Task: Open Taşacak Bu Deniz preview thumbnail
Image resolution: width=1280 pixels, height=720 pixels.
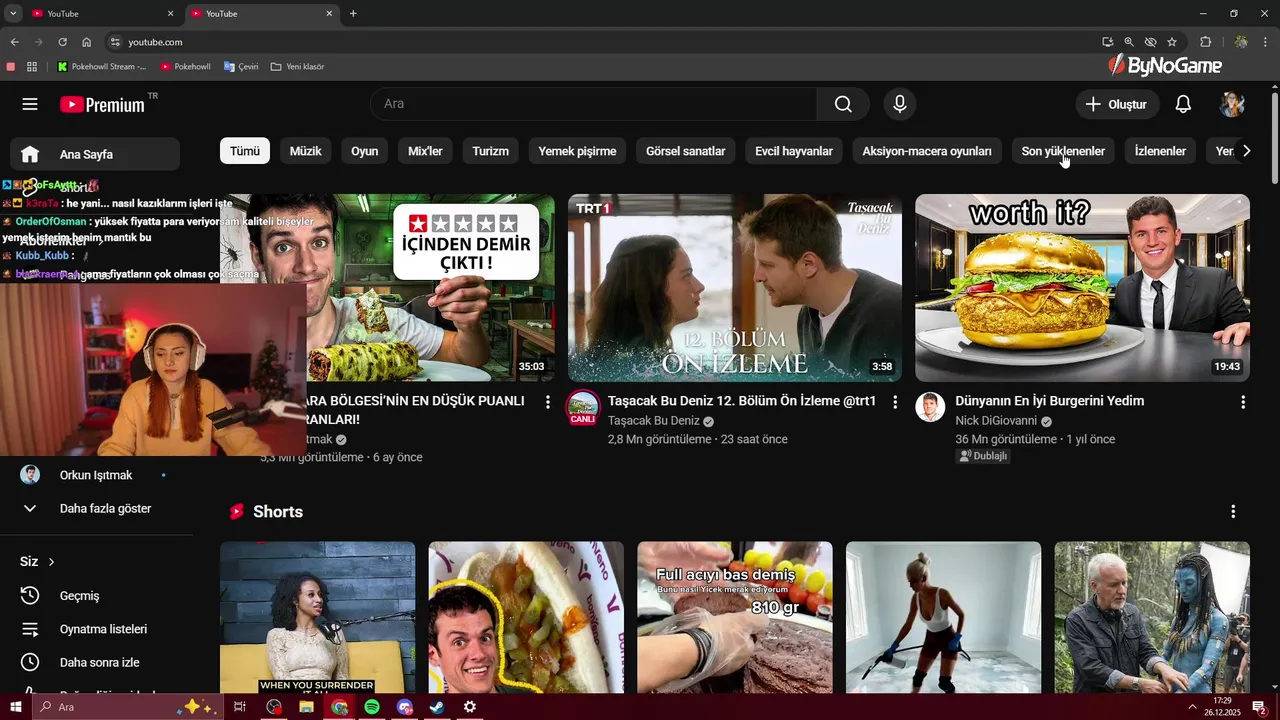Action: [x=735, y=288]
